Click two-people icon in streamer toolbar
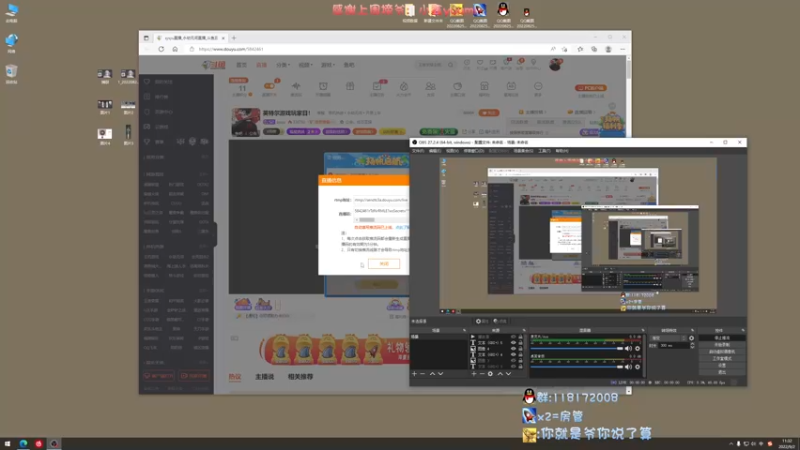Screen dimensions: 800x450 click(431, 86)
